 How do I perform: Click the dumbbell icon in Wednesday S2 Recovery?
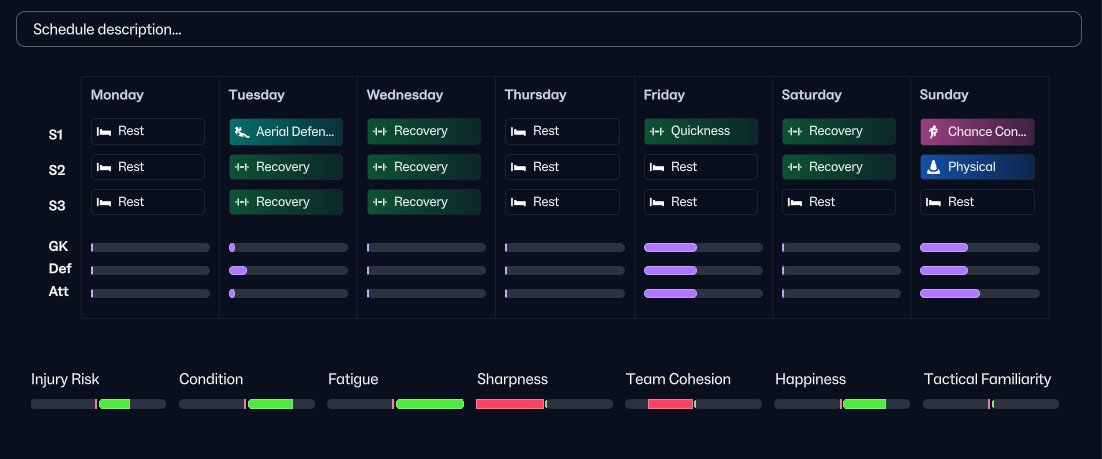(x=380, y=167)
